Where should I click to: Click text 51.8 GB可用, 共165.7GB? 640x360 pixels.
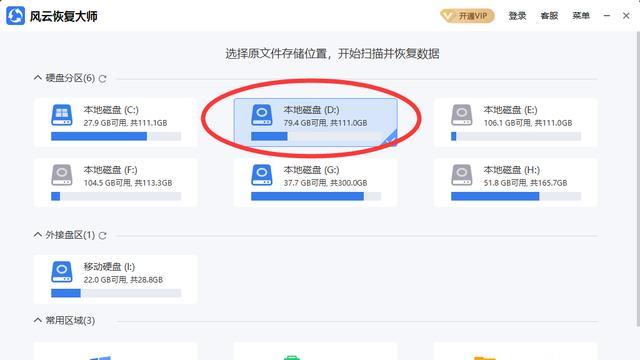pyautogui.click(x=525, y=183)
